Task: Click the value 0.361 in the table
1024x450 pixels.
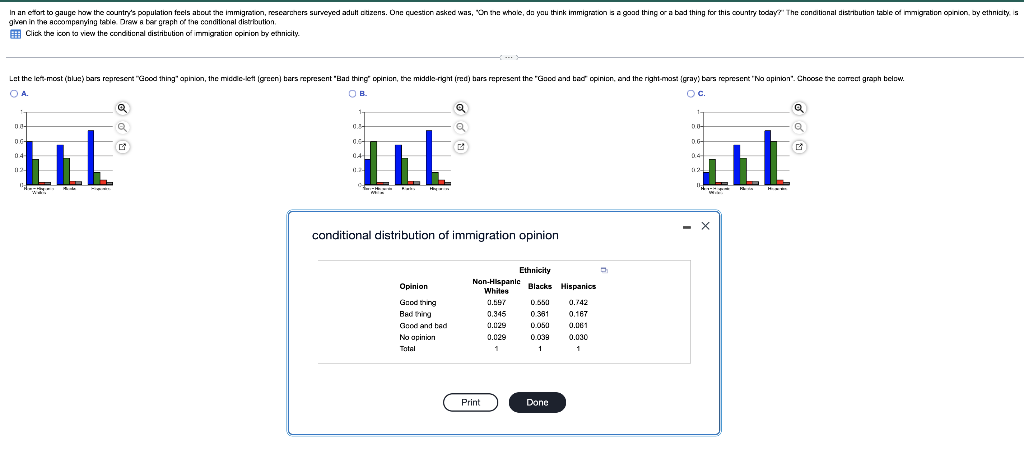Action: pos(540,314)
